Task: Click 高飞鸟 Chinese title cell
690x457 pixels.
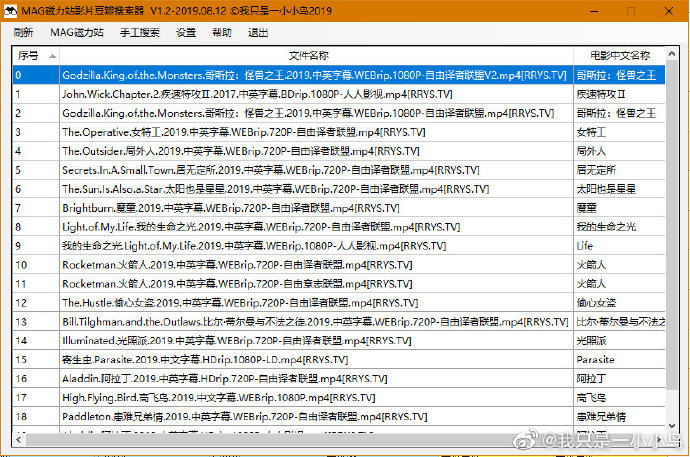Action: tap(619, 398)
